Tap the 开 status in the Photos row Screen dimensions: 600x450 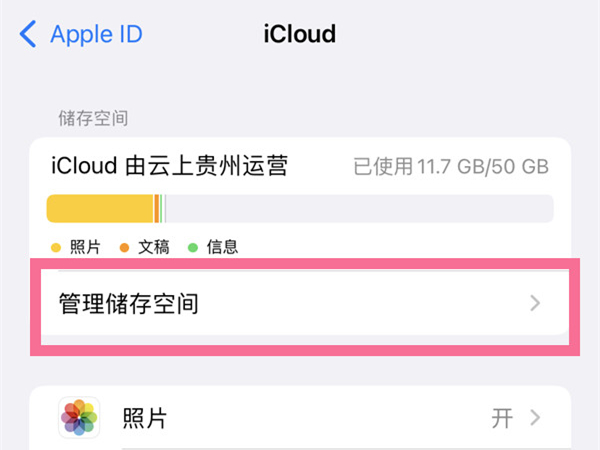(502, 418)
